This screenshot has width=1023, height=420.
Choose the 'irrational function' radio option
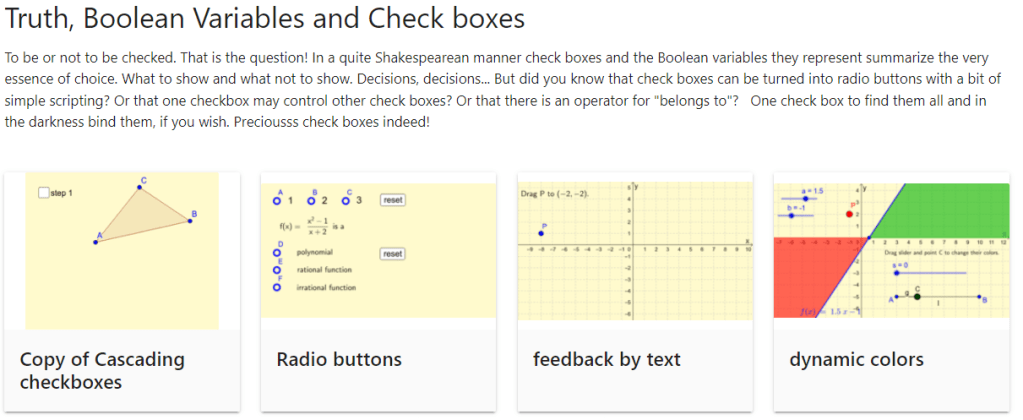coord(277,288)
